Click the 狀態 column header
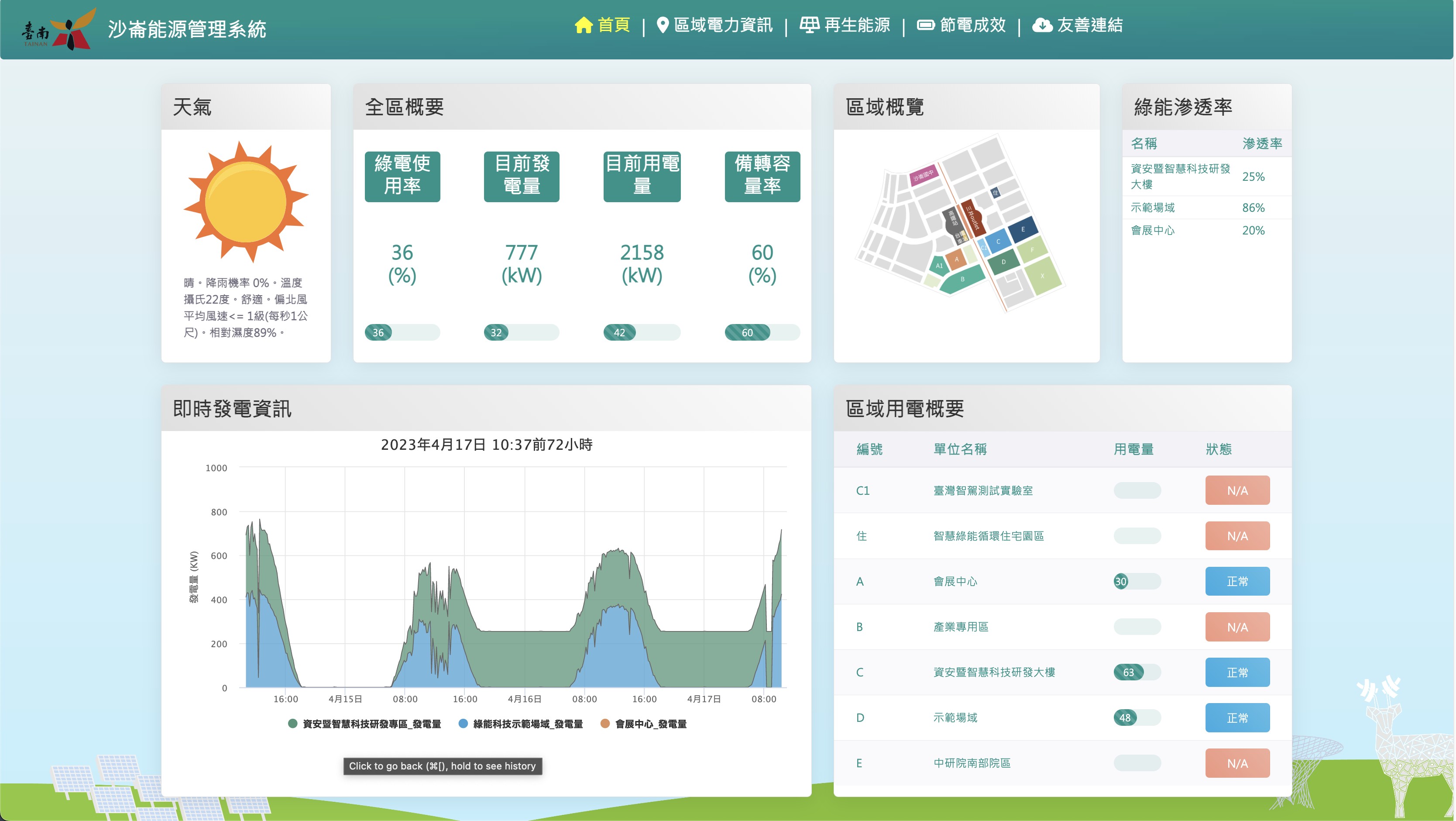Image resolution: width=1456 pixels, height=821 pixels. 1219,449
